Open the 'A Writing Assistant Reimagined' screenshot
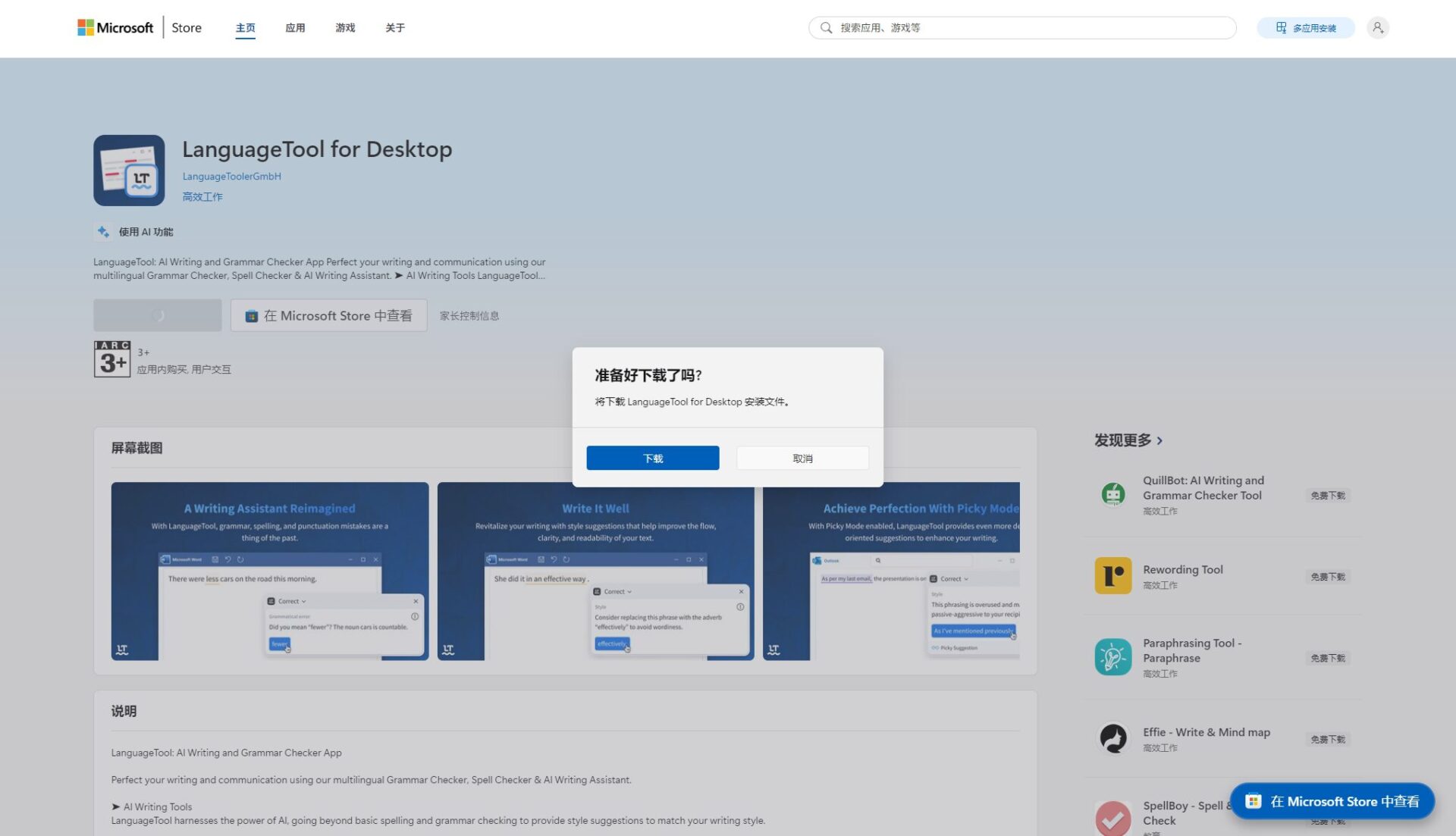Screen dimensions: 1456x836 269,571
